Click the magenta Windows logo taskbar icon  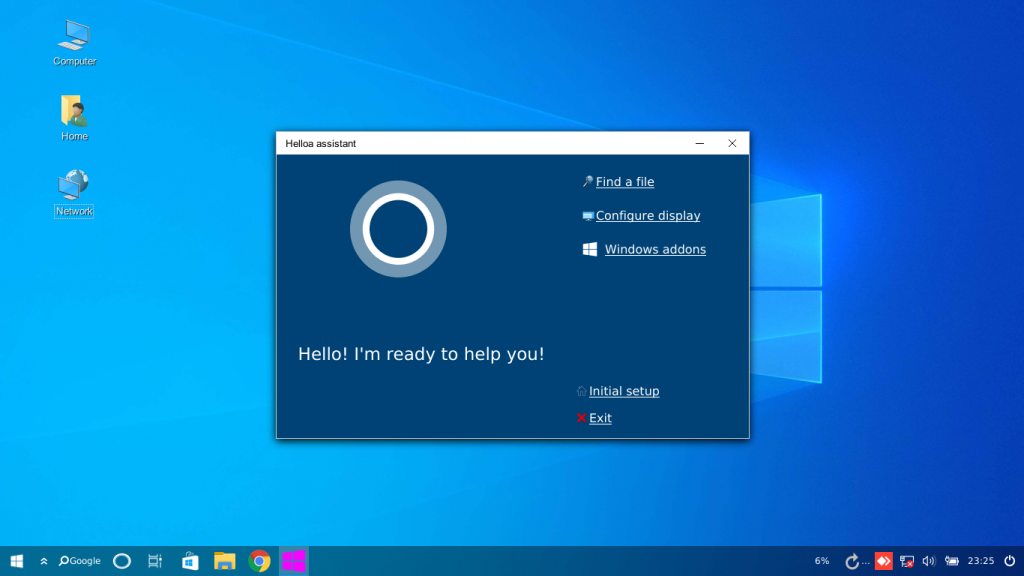(293, 560)
